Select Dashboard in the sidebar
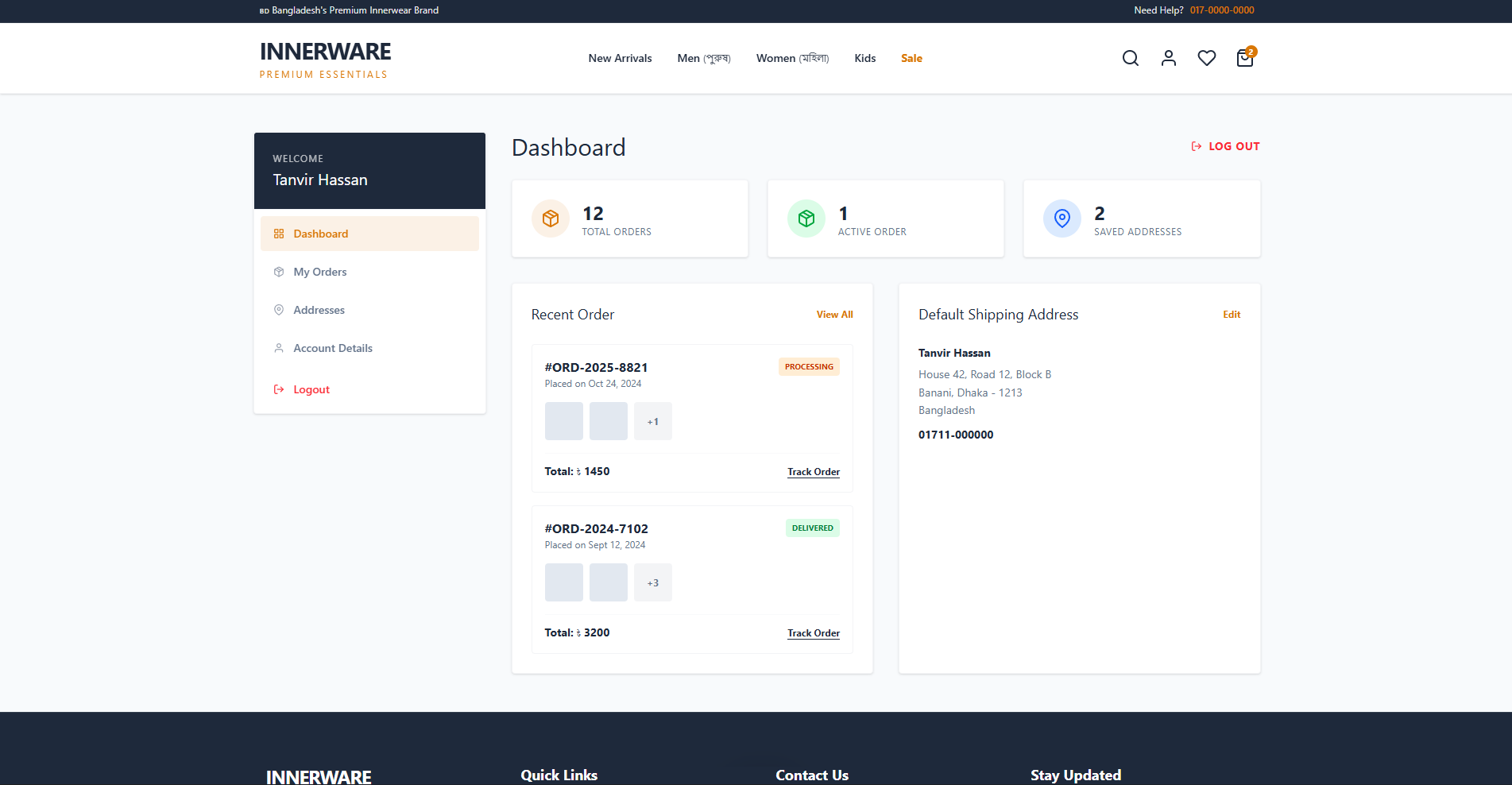 (369, 234)
